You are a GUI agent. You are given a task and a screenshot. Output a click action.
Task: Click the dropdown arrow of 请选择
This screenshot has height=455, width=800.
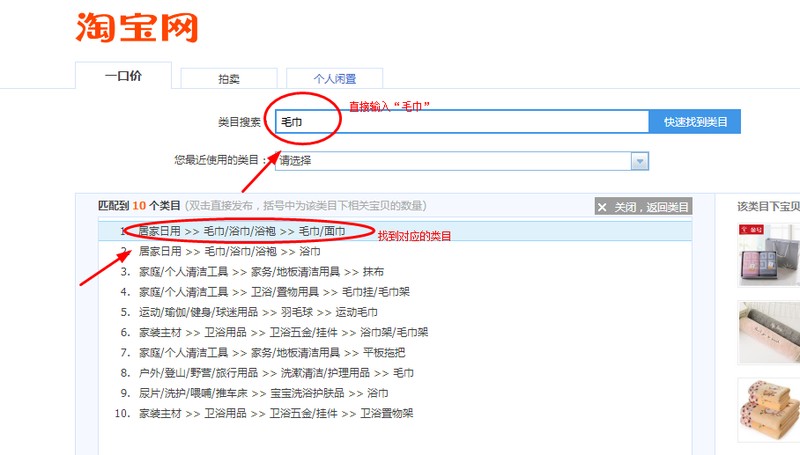pos(640,161)
